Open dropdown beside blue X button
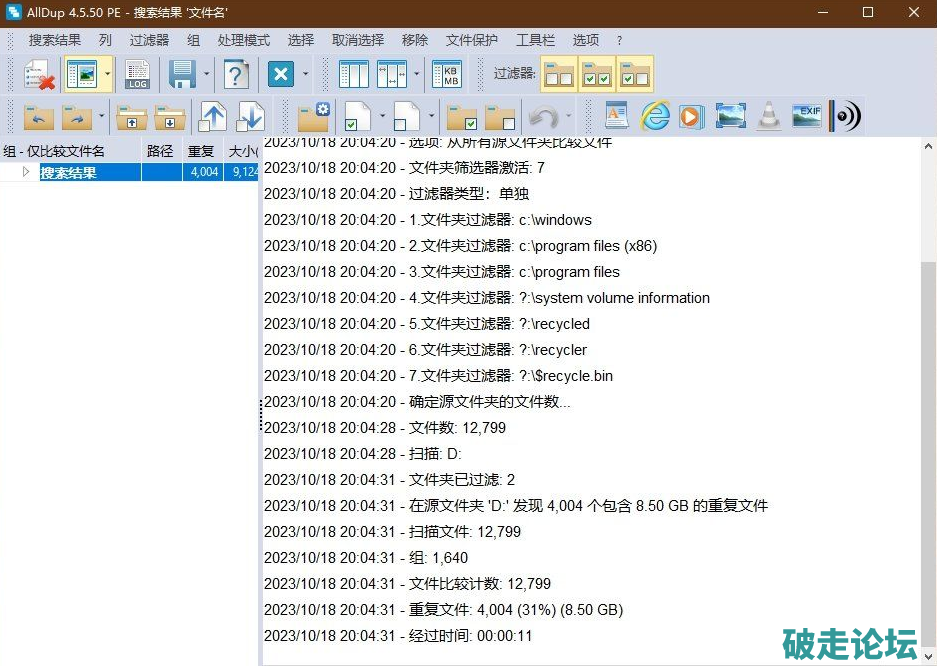This screenshot has width=937, height=666. [x=305, y=75]
